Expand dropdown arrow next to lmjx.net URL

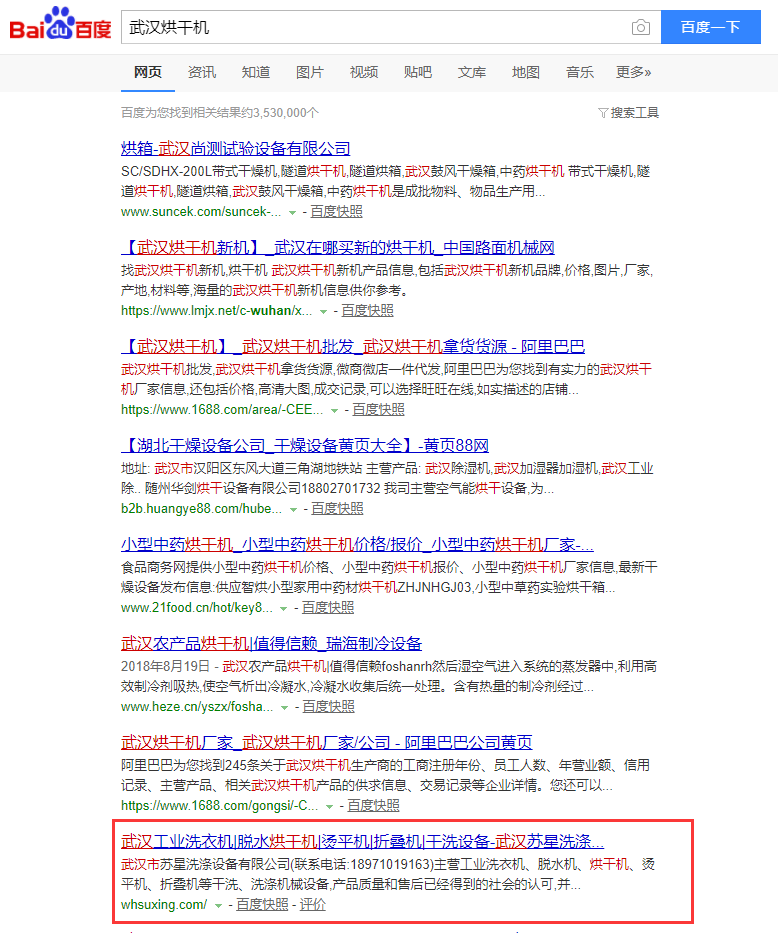pyautogui.click(x=323, y=312)
